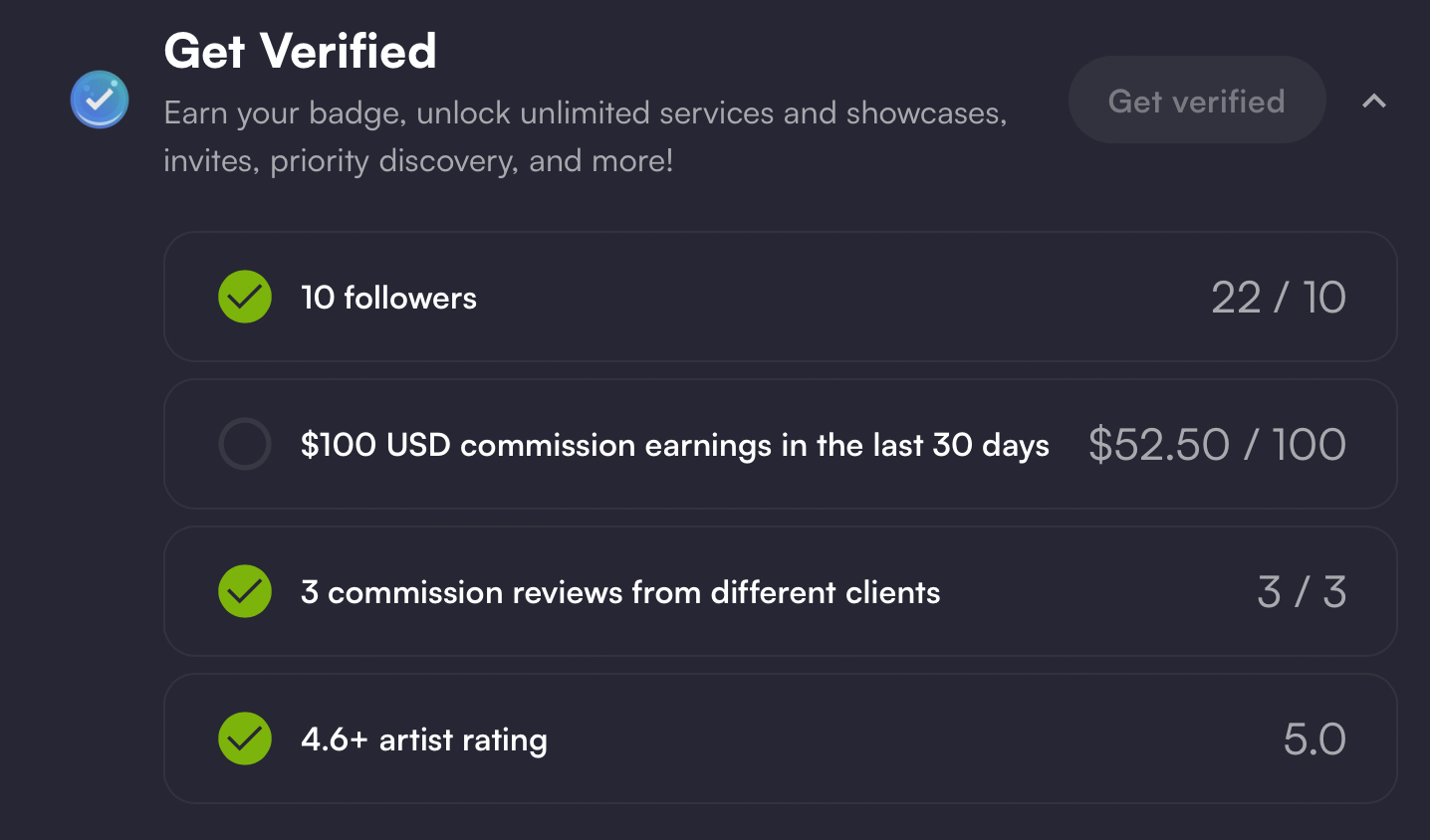Click the 3 / 3 reviews progress count
1430x840 pixels.
coord(1302,592)
